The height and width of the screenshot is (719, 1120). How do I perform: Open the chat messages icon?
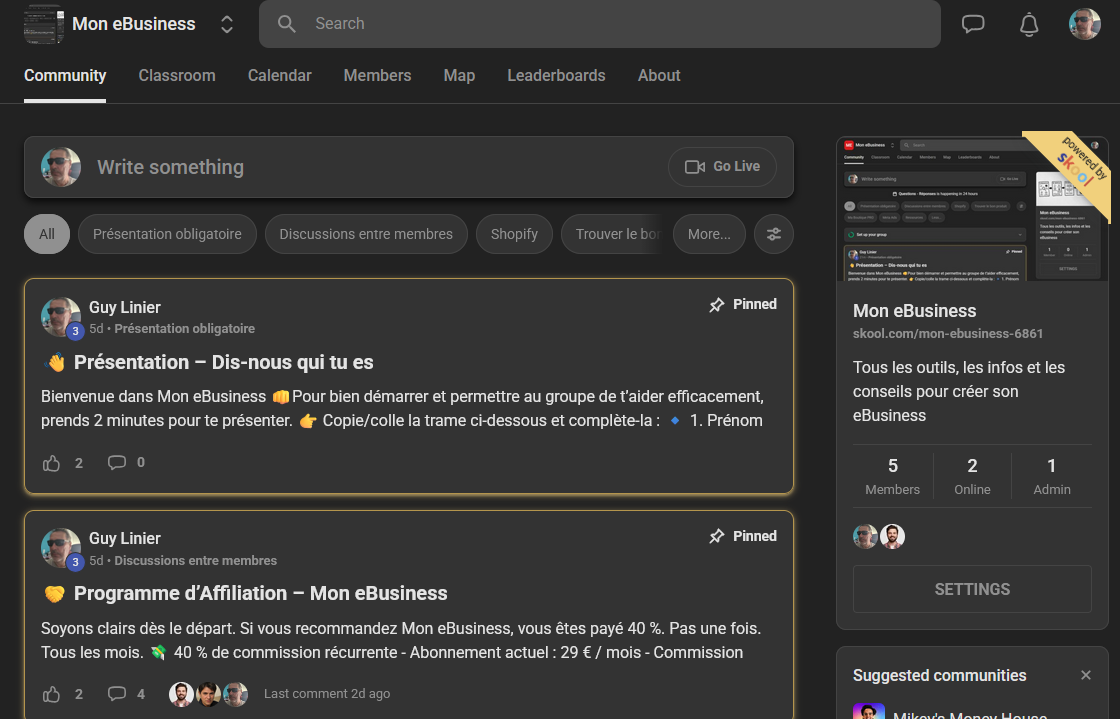973,24
